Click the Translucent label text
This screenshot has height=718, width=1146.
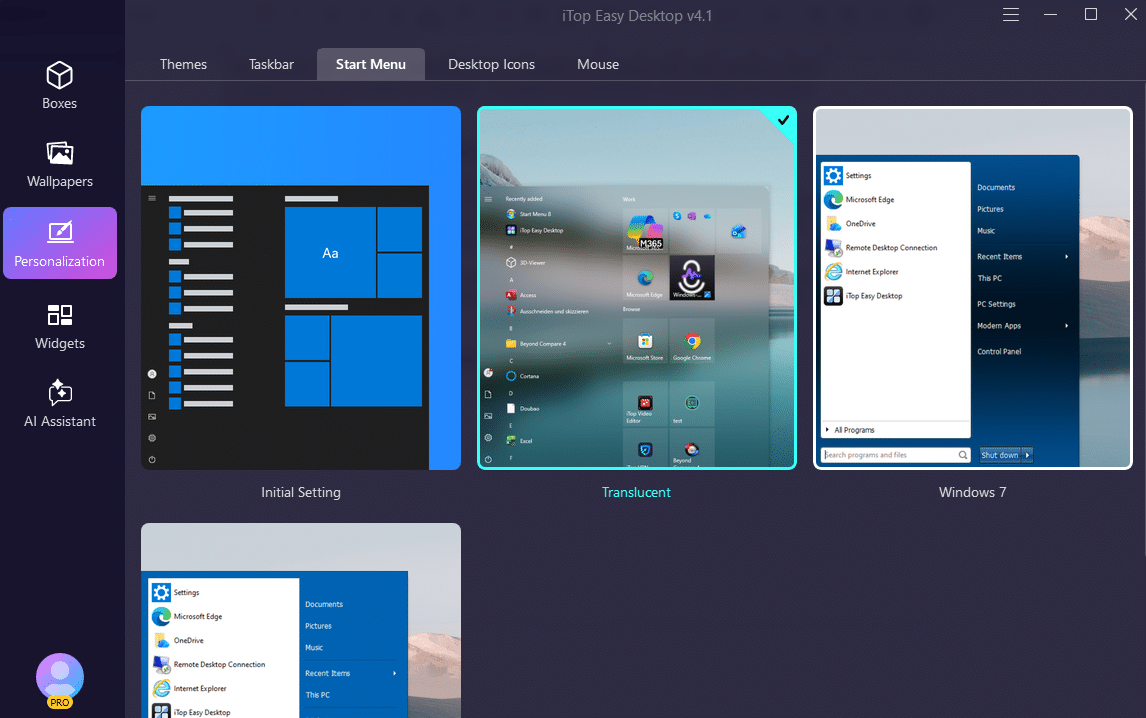(x=637, y=492)
